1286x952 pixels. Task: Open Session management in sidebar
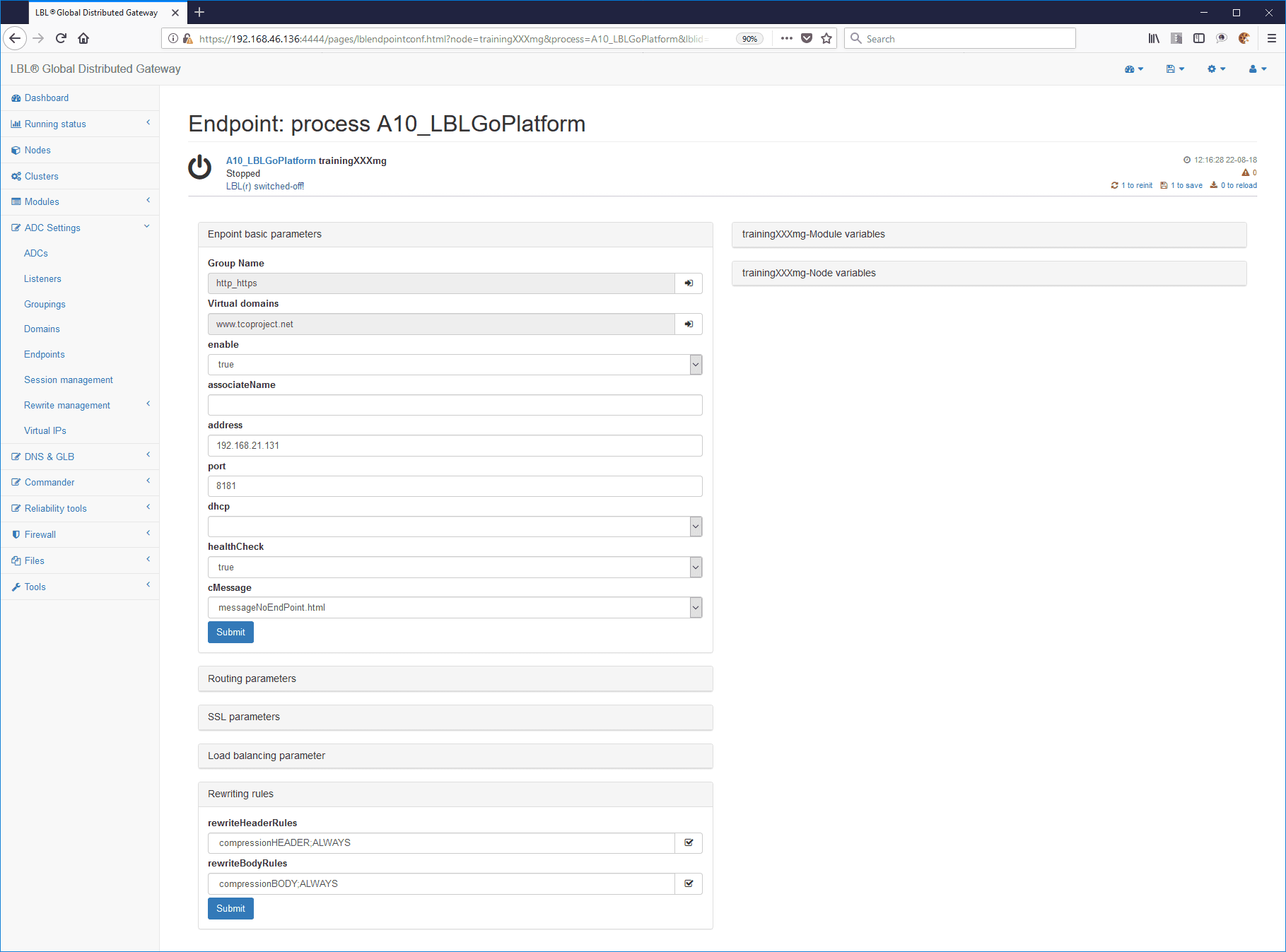[x=69, y=380]
